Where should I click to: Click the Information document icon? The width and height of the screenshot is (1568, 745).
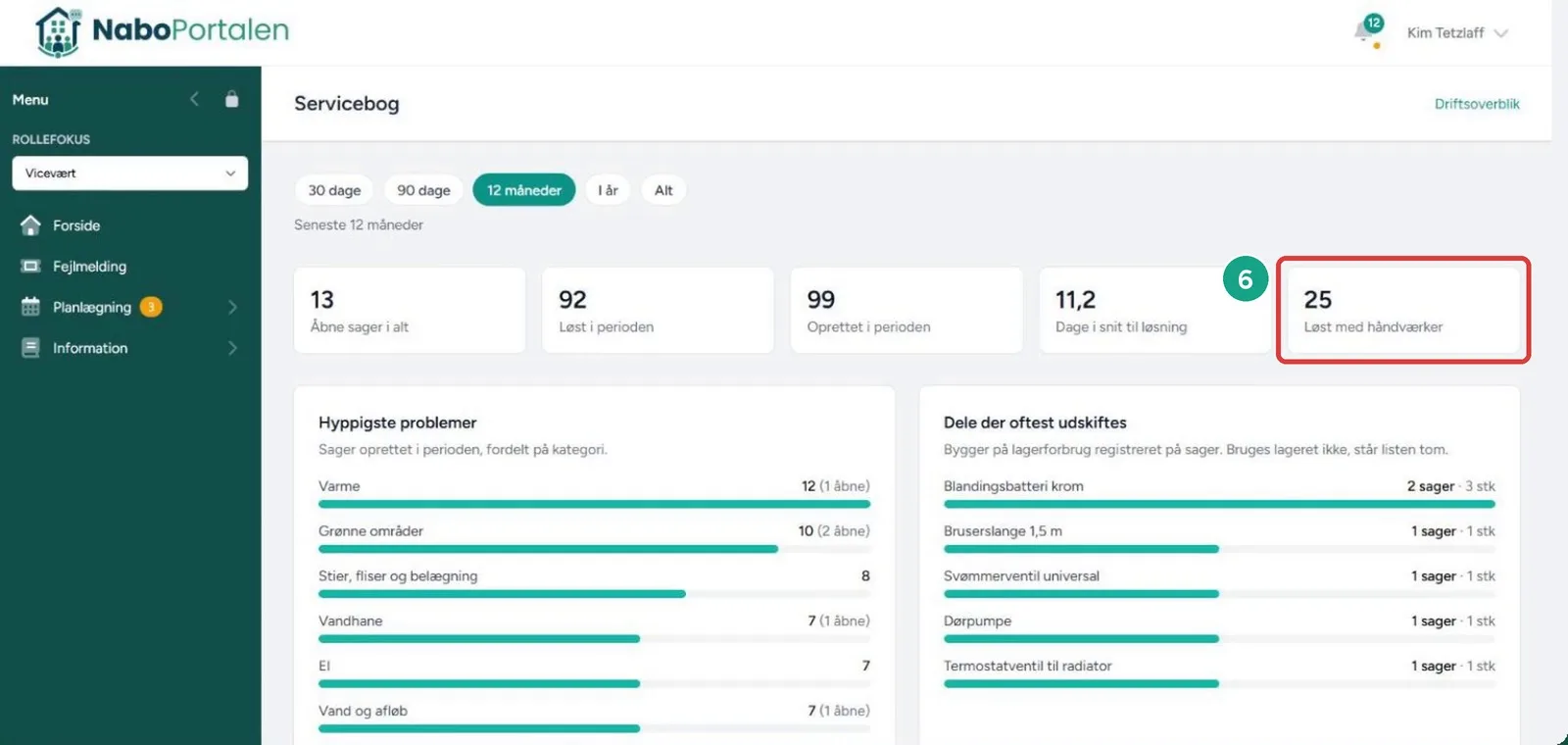tap(30, 348)
